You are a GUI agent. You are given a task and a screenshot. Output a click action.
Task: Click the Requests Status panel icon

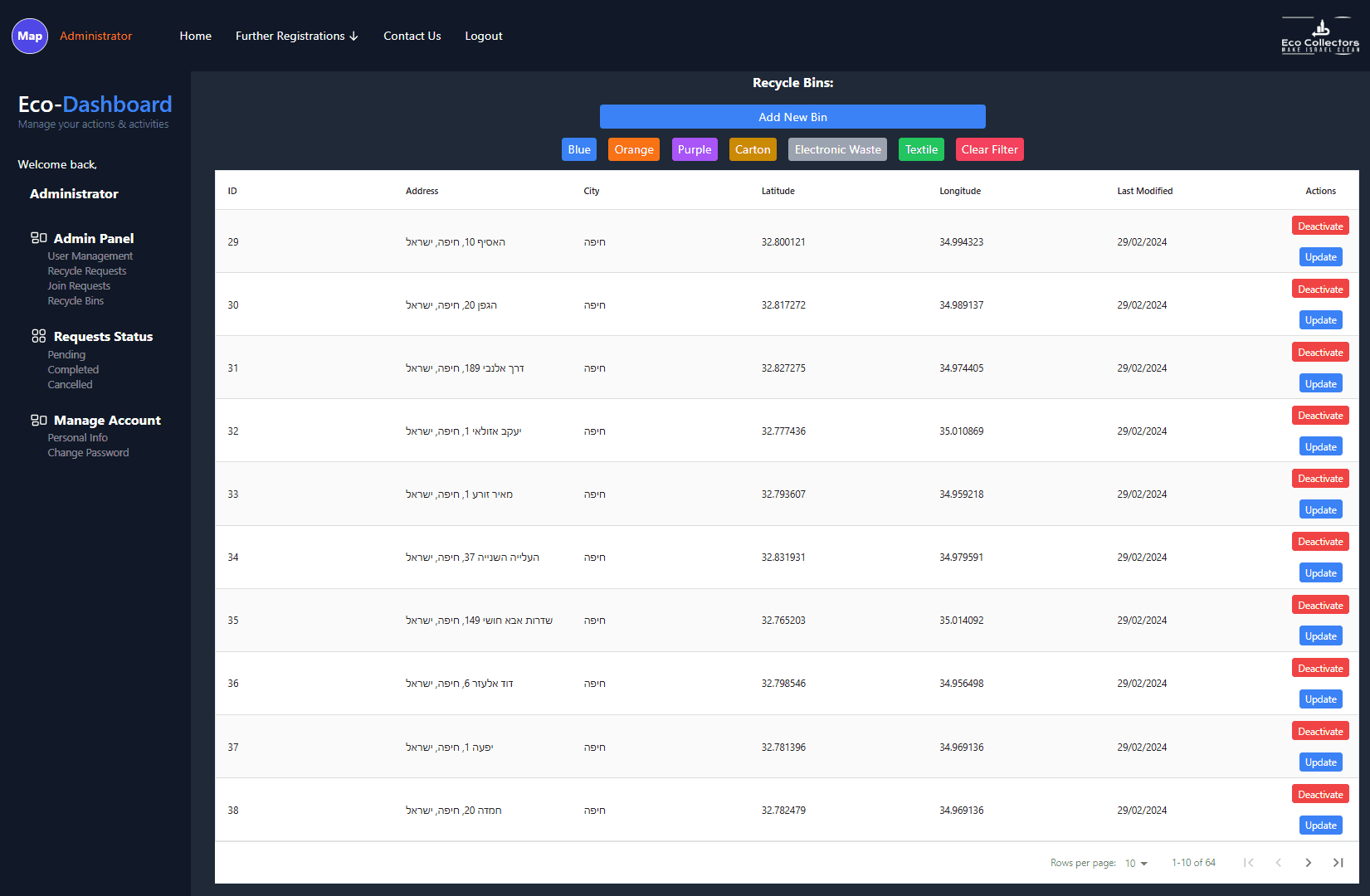coord(38,335)
